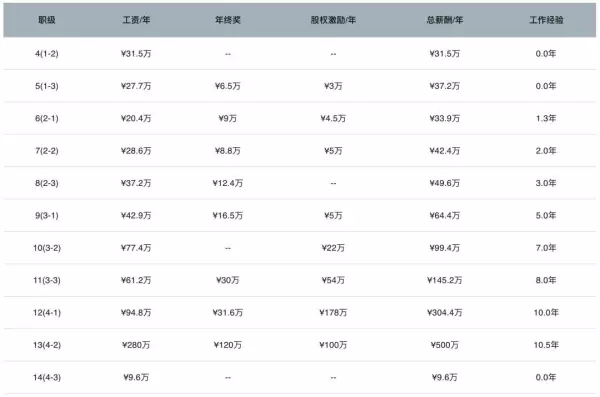Click year-end bonus ¥30万

point(228,280)
